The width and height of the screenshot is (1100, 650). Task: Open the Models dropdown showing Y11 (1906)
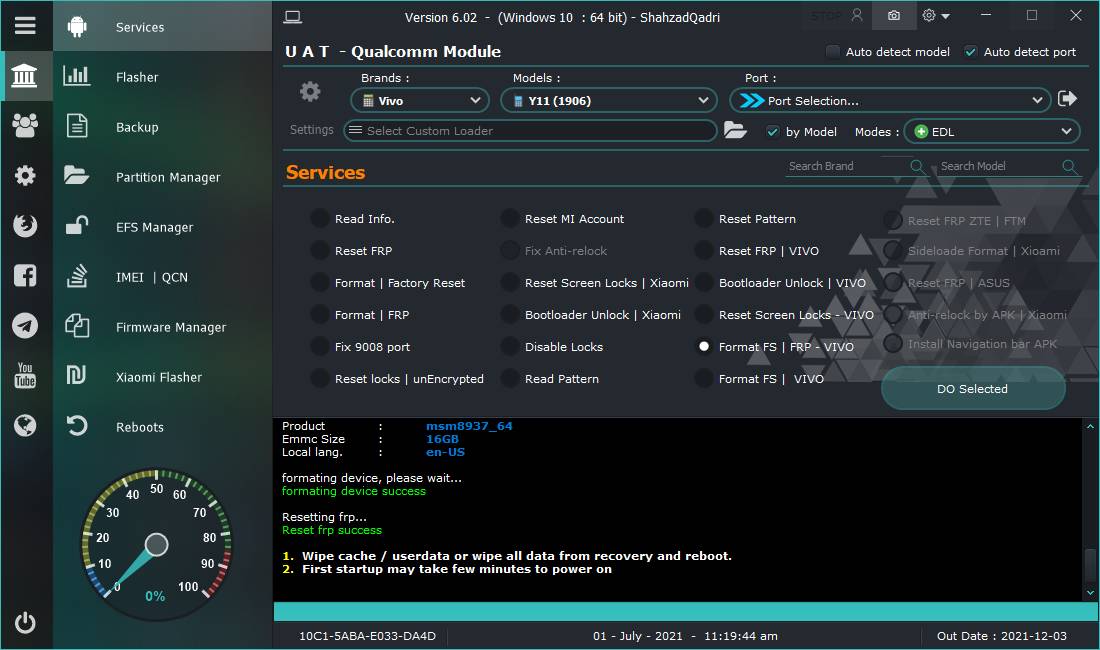pyautogui.click(x=609, y=100)
